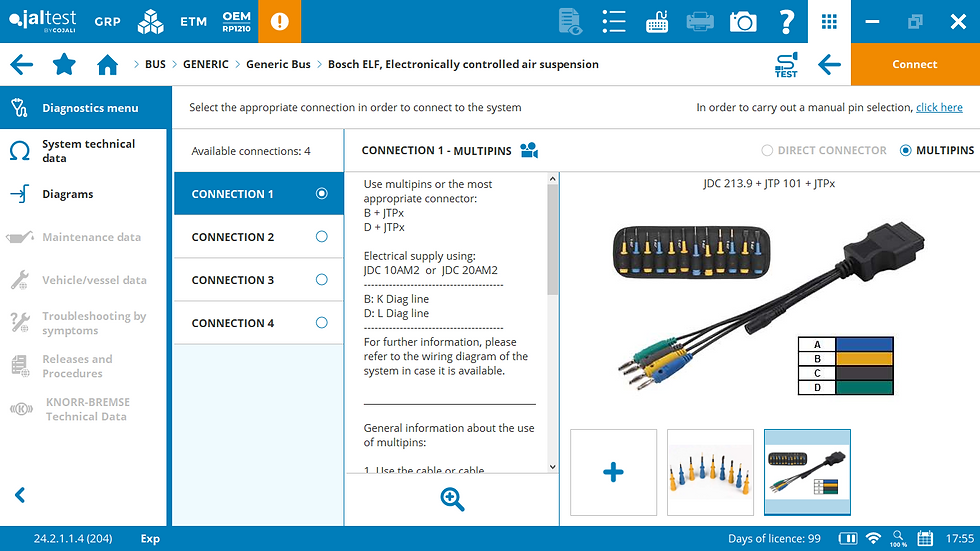
Task: Click the battery status icon
Action: click(848, 539)
